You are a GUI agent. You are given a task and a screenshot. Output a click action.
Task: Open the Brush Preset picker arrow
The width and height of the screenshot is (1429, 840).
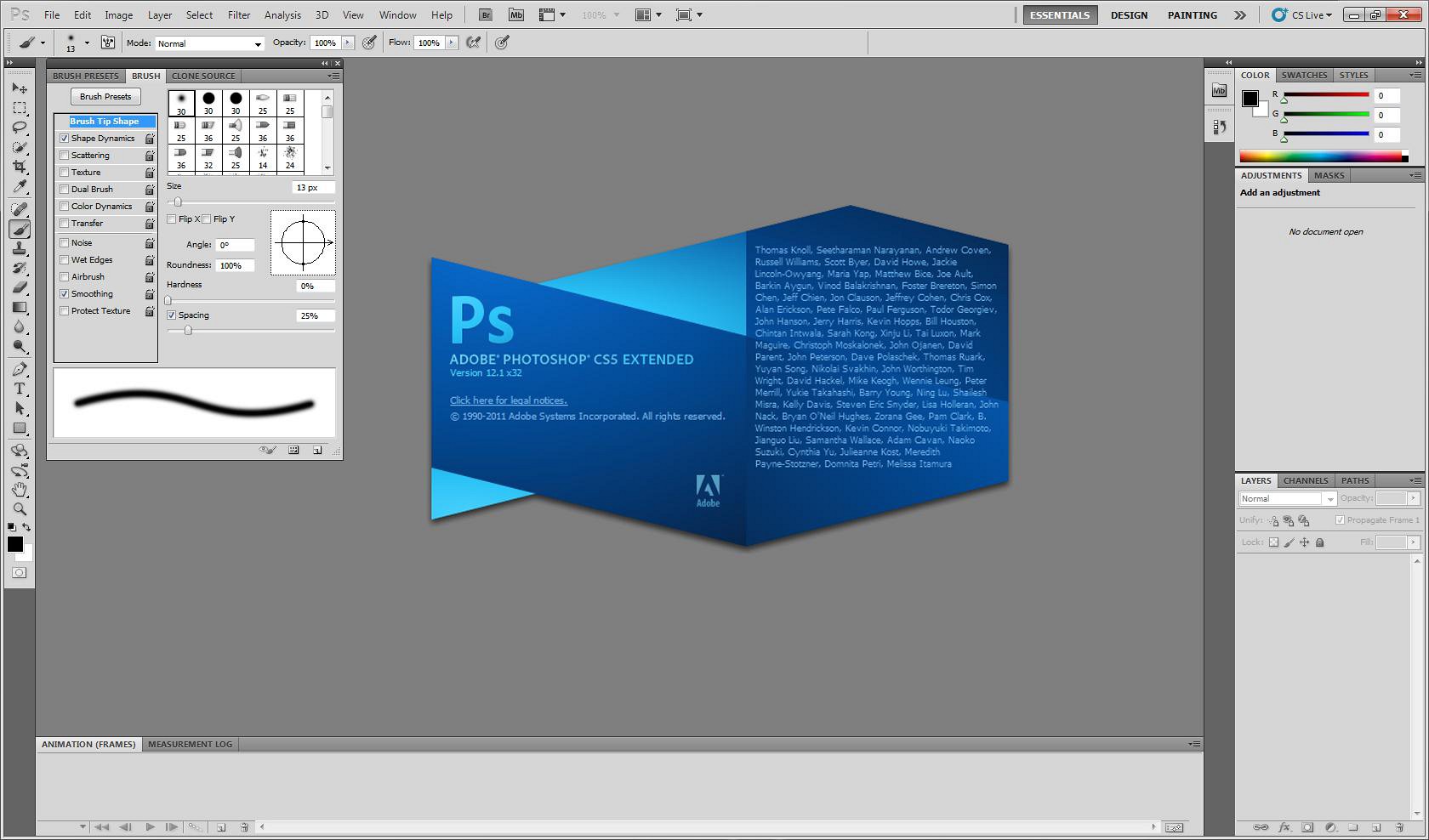[87, 43]
